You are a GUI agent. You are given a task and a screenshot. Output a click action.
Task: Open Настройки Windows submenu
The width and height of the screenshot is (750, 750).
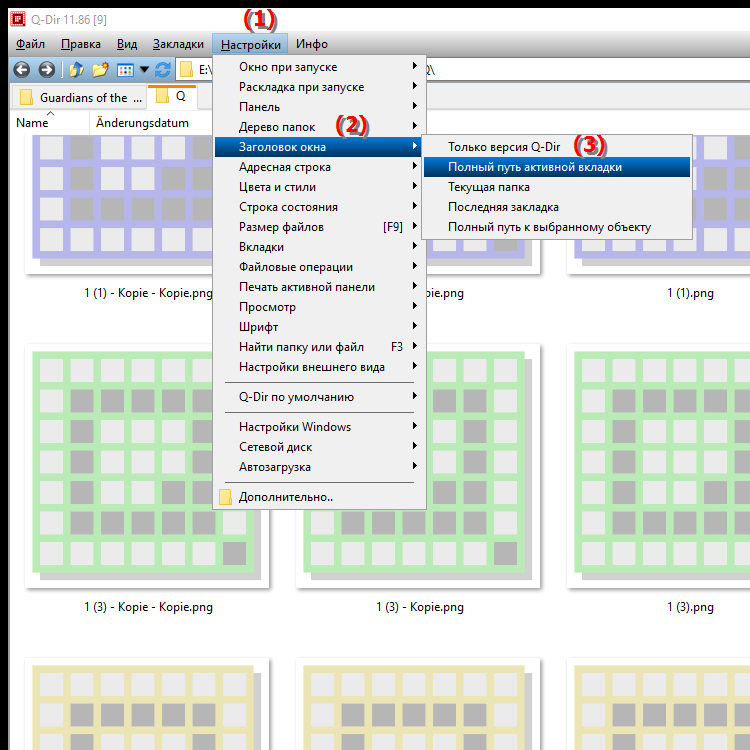319,427
